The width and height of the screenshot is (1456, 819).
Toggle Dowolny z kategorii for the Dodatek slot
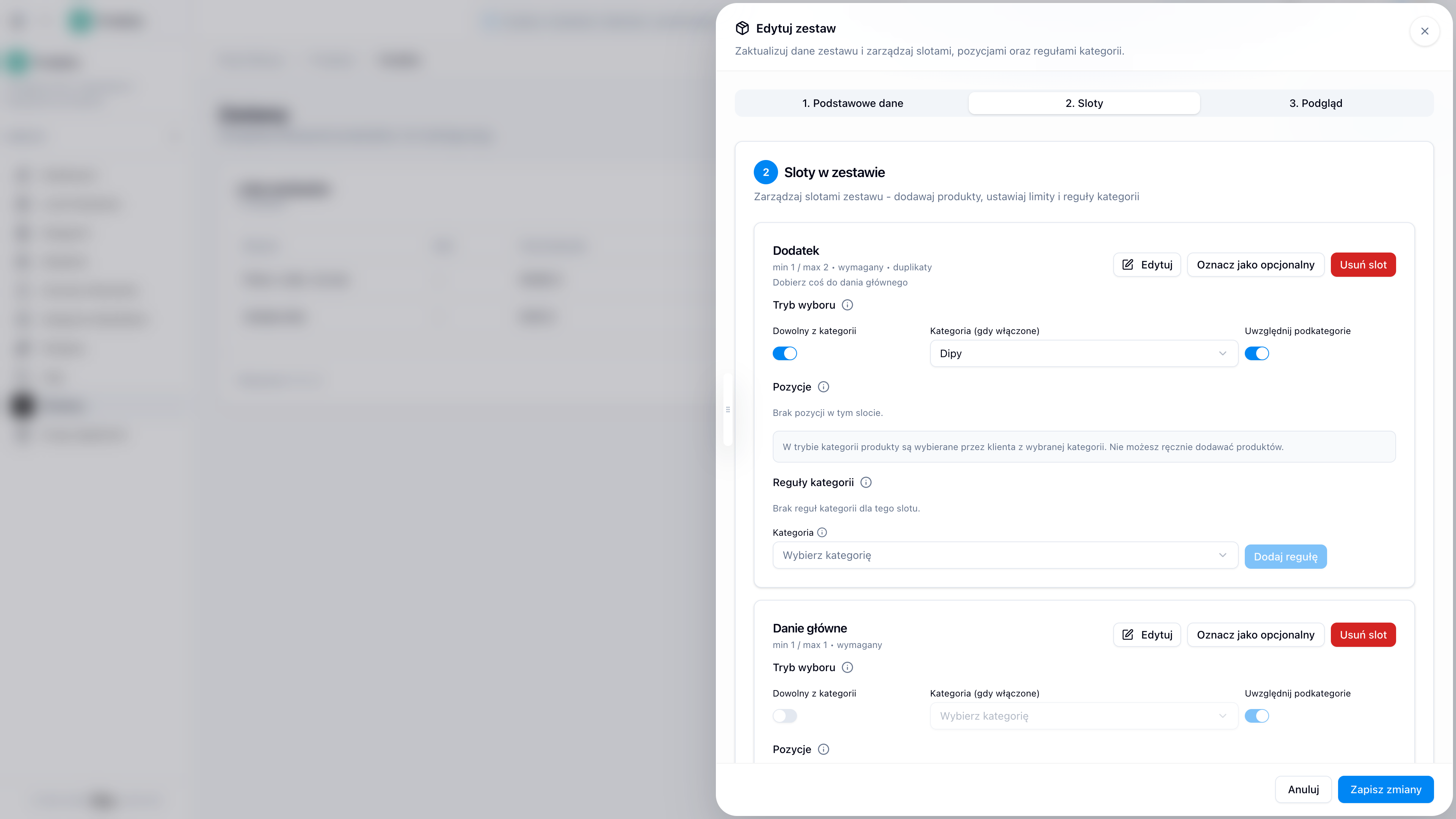[x=784, y=354]
